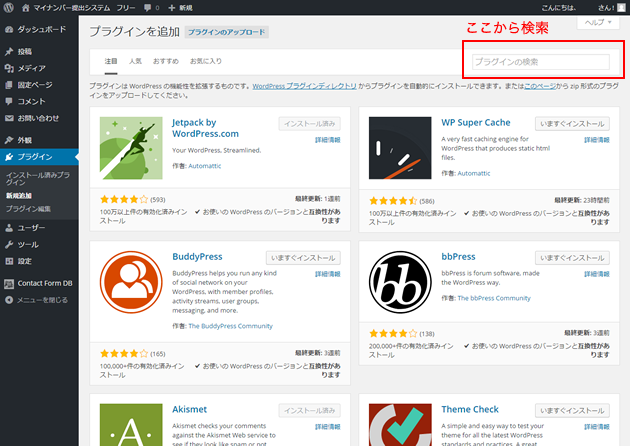Viewport: 630px width, 446px height.
Task: Click the 固定ページ pages icon
Action: (9, 85)
